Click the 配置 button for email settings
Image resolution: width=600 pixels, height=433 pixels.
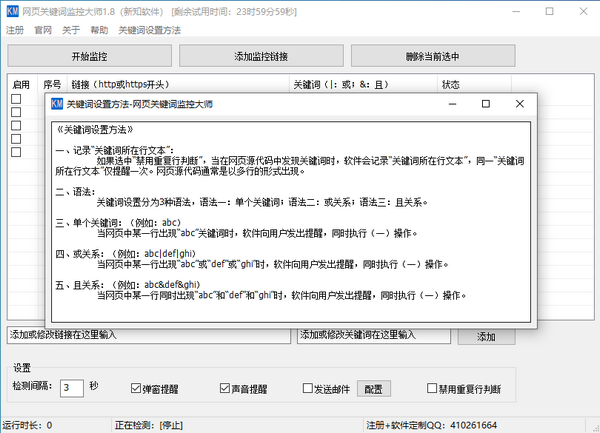[x=372, y=388]
